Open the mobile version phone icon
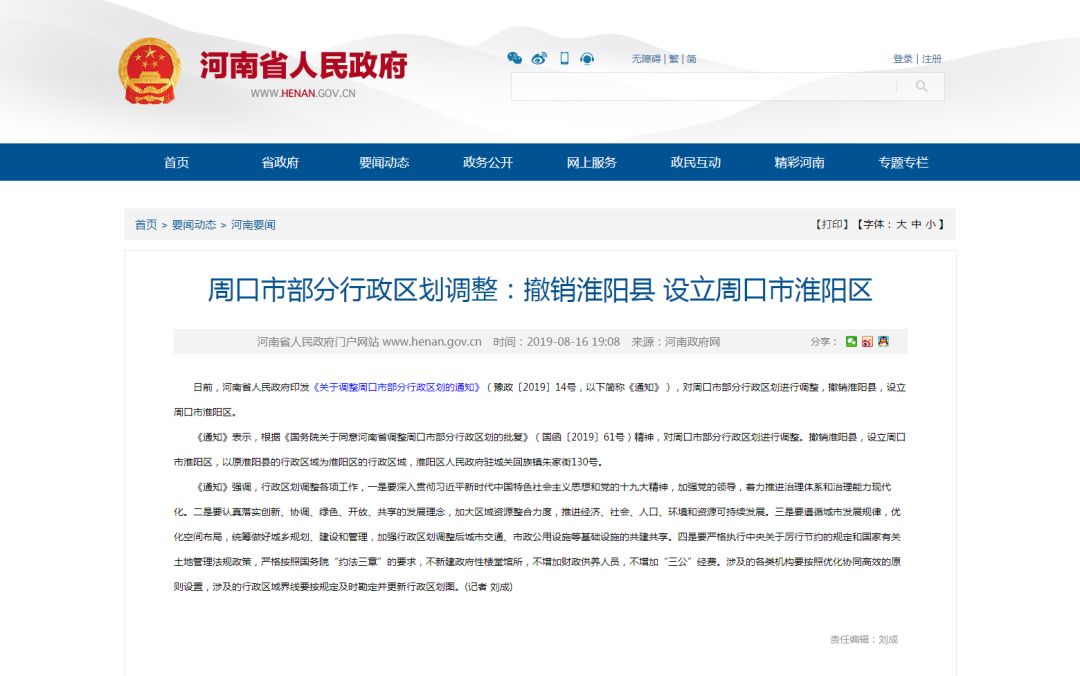The width and height of the screenshot is (1080, 676). [x=565, y=57]
